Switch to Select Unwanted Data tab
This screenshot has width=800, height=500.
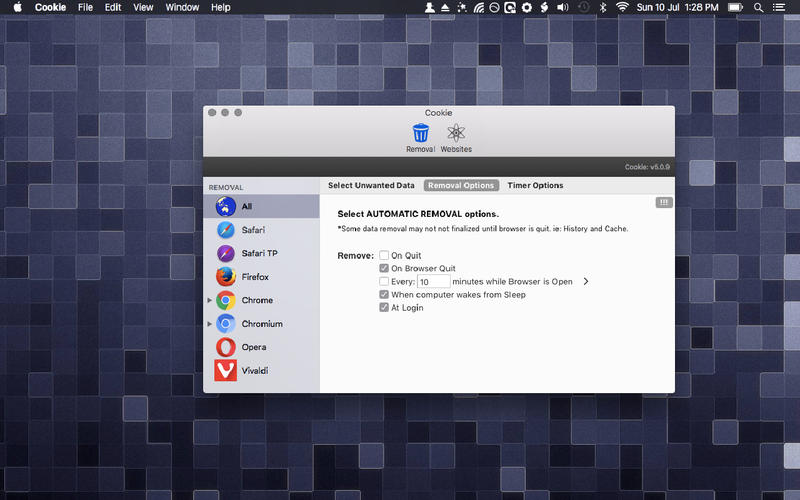coord(371,185)
